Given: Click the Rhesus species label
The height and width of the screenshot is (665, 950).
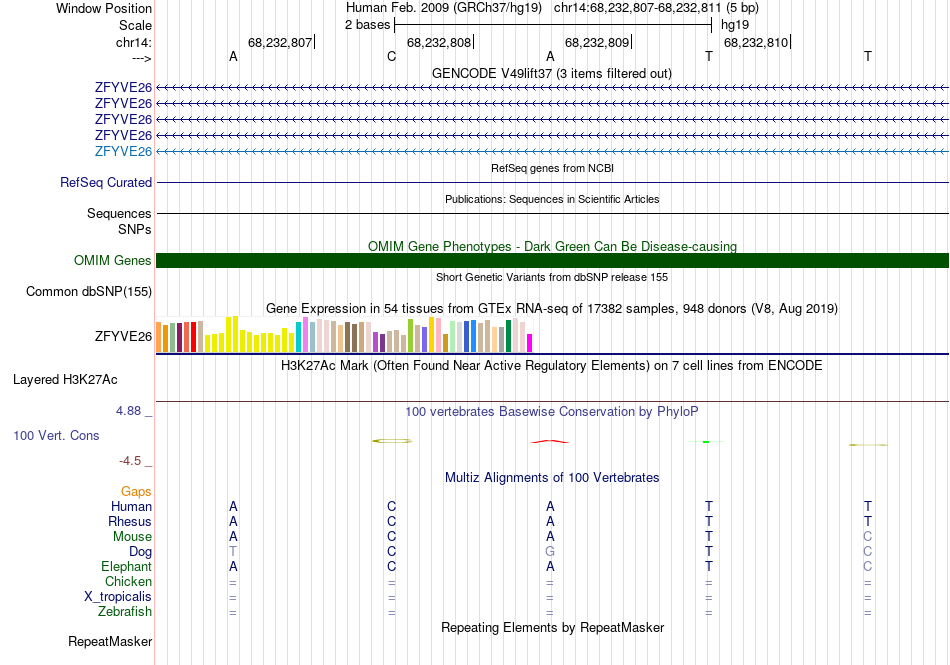Looking at the screenshot, I should [130, 521].
